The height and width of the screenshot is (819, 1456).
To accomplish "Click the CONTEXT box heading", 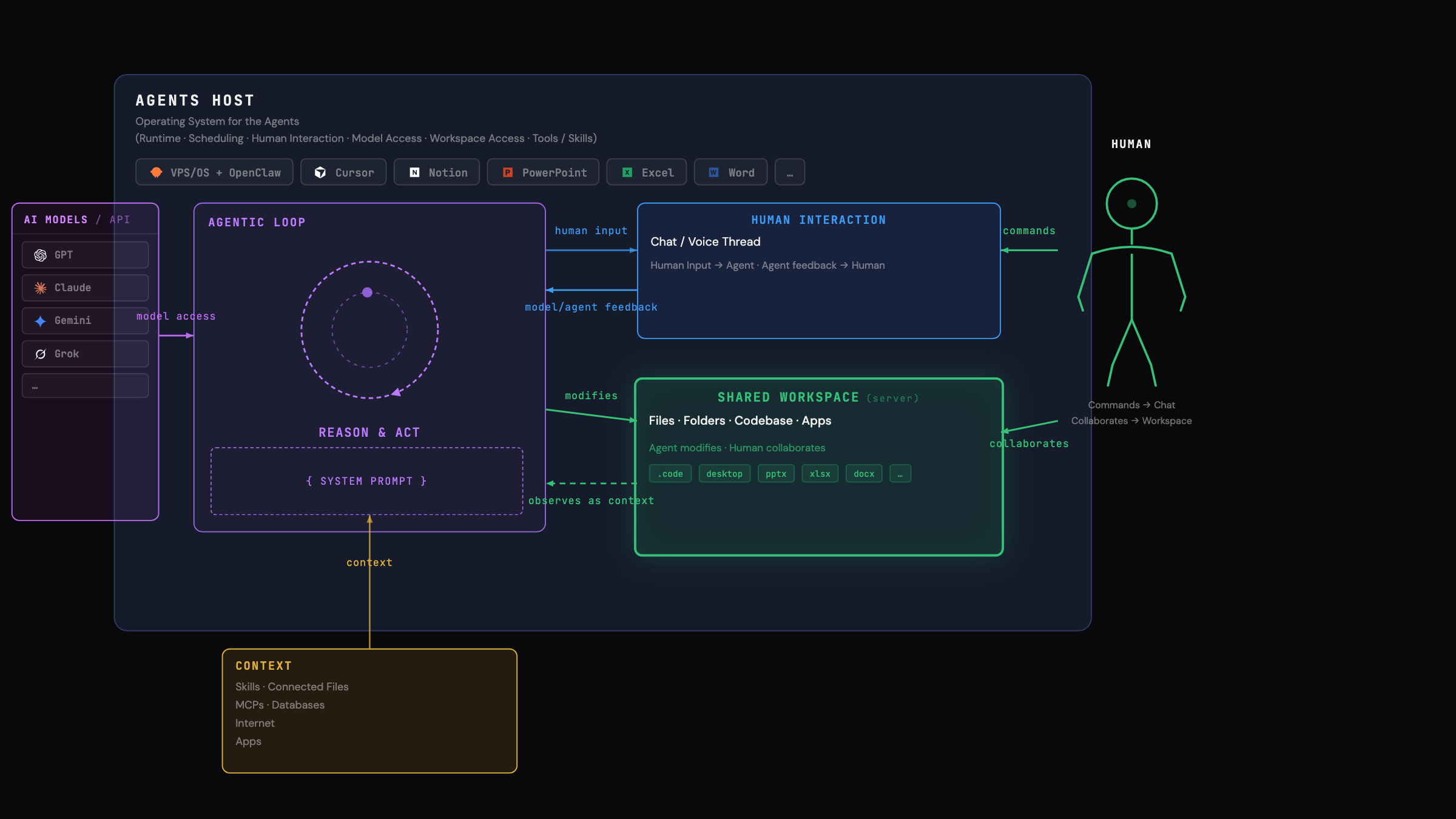I will [x=263, y=666].
